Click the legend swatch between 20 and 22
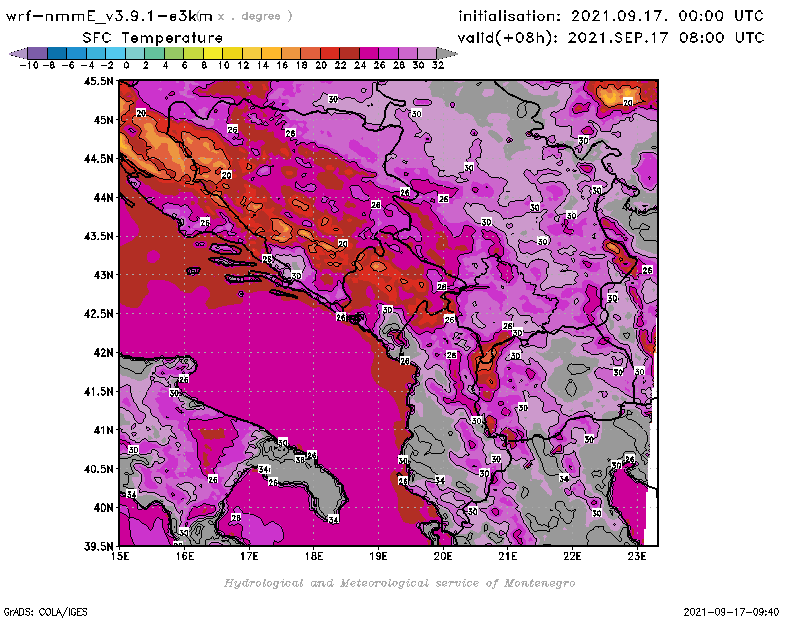Viewport: 800px width, 618px height. tap(330, 53)
